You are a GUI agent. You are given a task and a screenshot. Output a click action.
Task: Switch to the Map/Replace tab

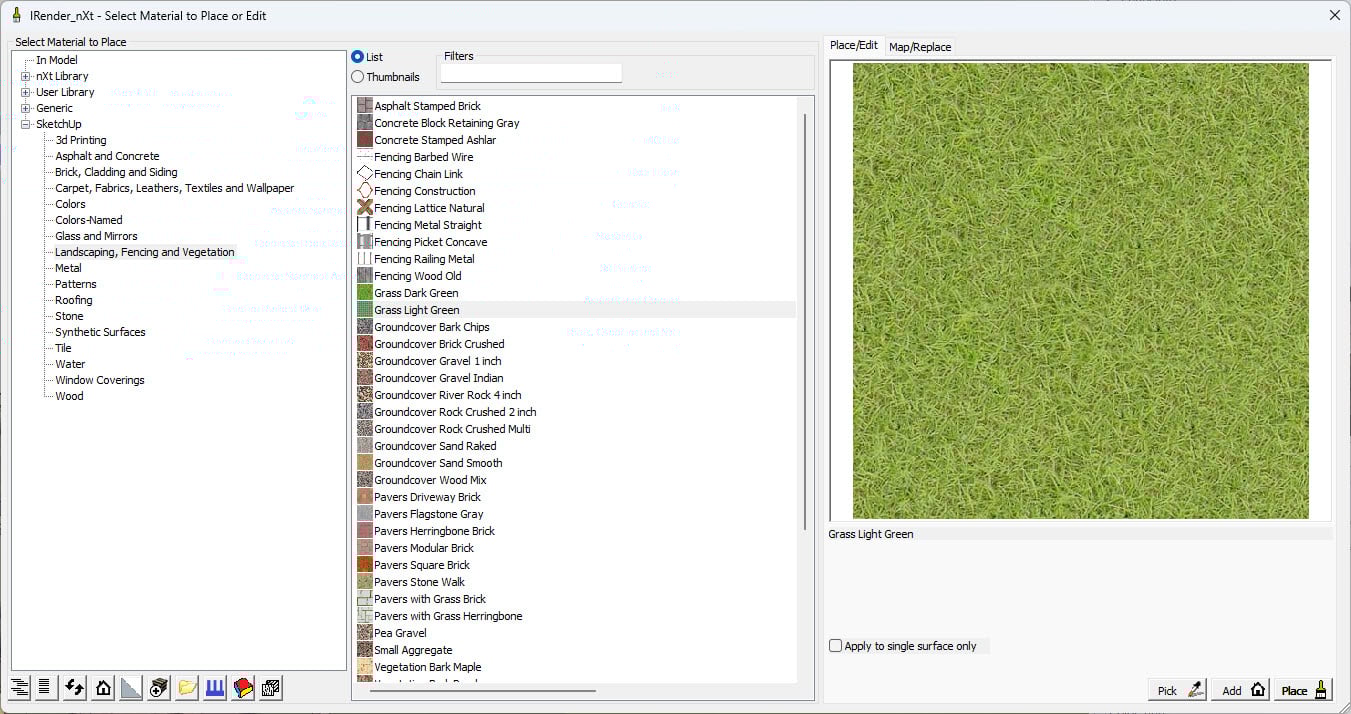point(920,47)
